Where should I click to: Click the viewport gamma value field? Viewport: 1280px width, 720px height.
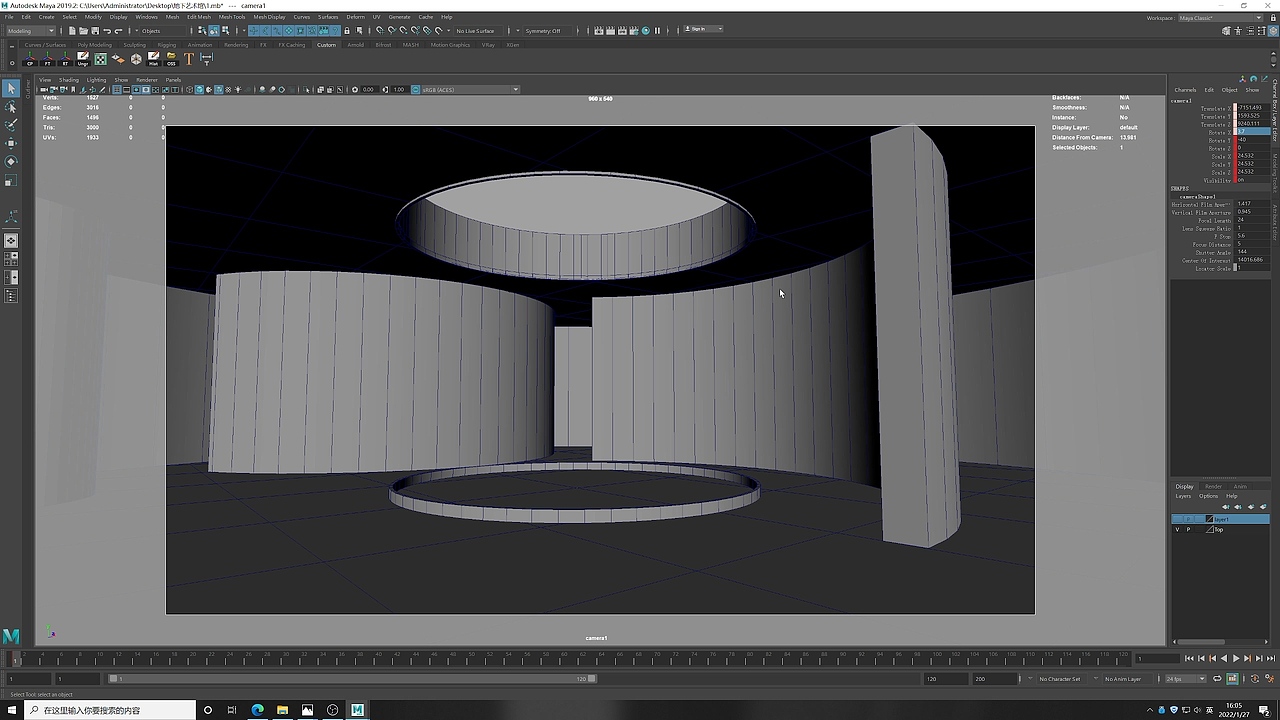point(399,90)
